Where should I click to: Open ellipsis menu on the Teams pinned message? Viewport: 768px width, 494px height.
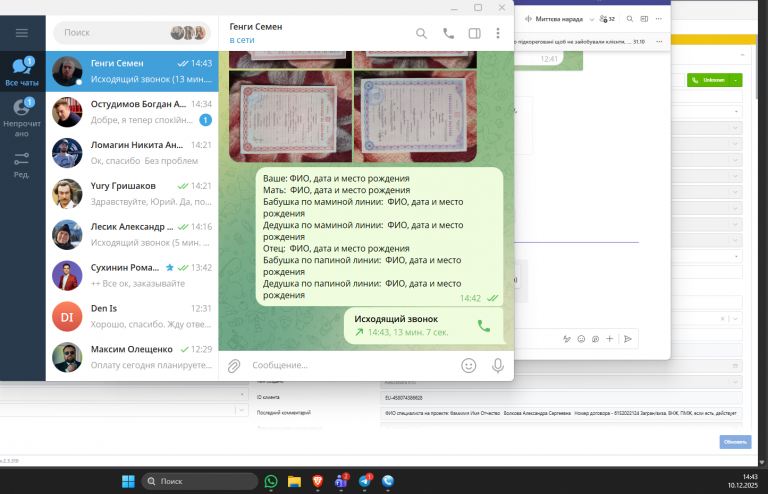click(x=659, y=42)
